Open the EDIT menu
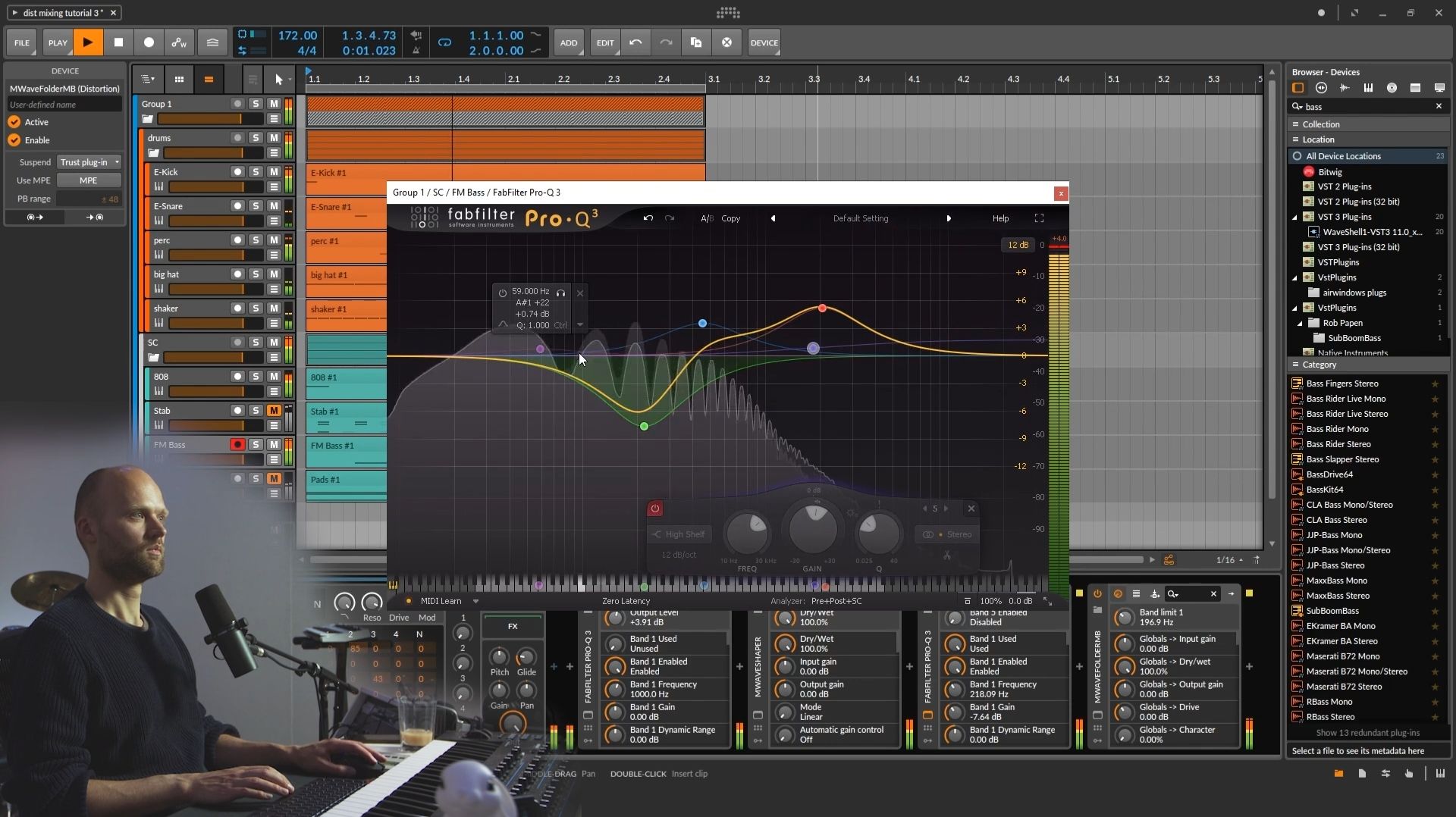Image resolution: width=1456 pixels, height=817 pixels. pos(605,42)
